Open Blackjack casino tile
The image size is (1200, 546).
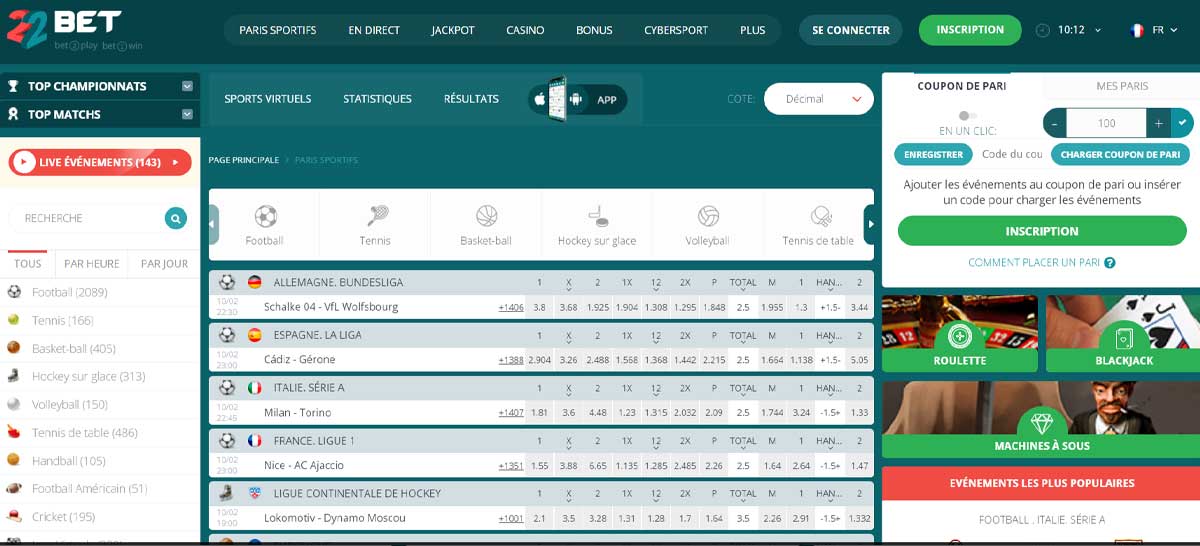coord(1123,334)
